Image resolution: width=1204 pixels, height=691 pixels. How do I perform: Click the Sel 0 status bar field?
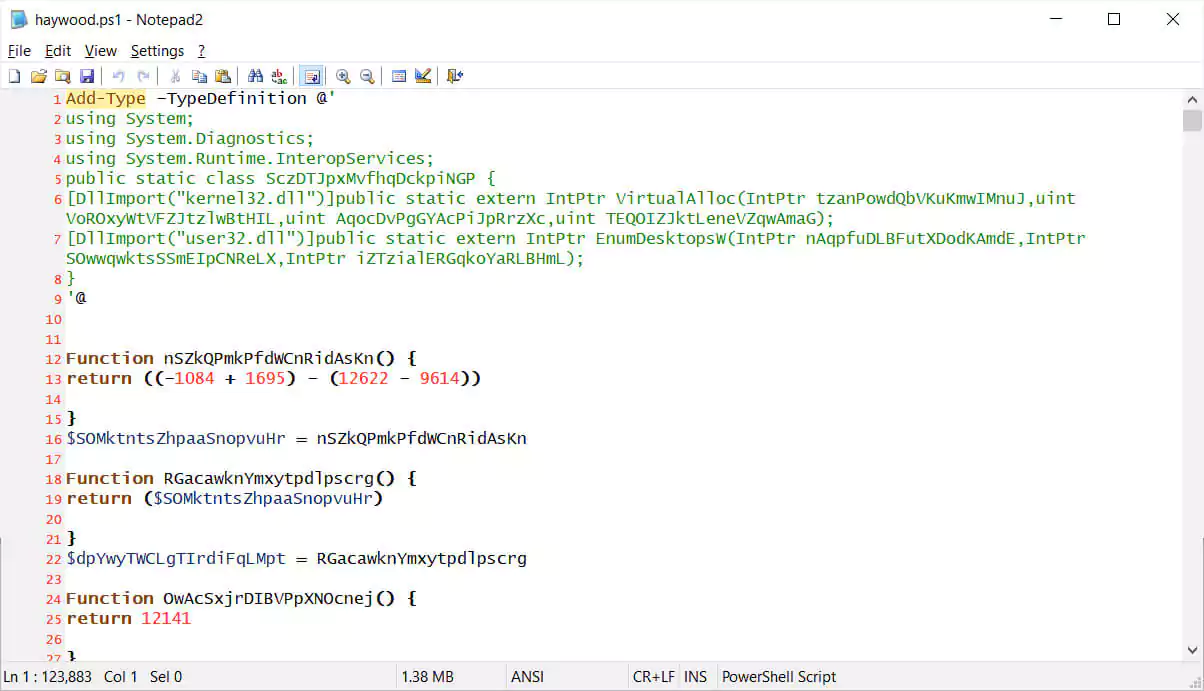click(165, 677)
